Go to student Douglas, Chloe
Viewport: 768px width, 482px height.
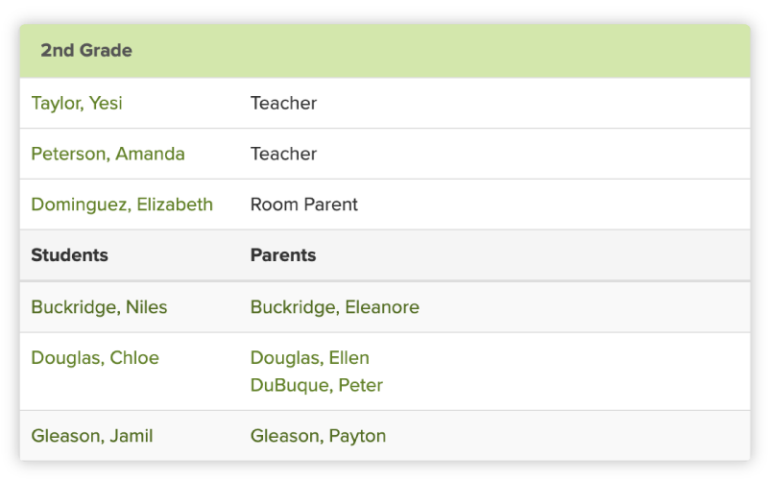point(95,358)
